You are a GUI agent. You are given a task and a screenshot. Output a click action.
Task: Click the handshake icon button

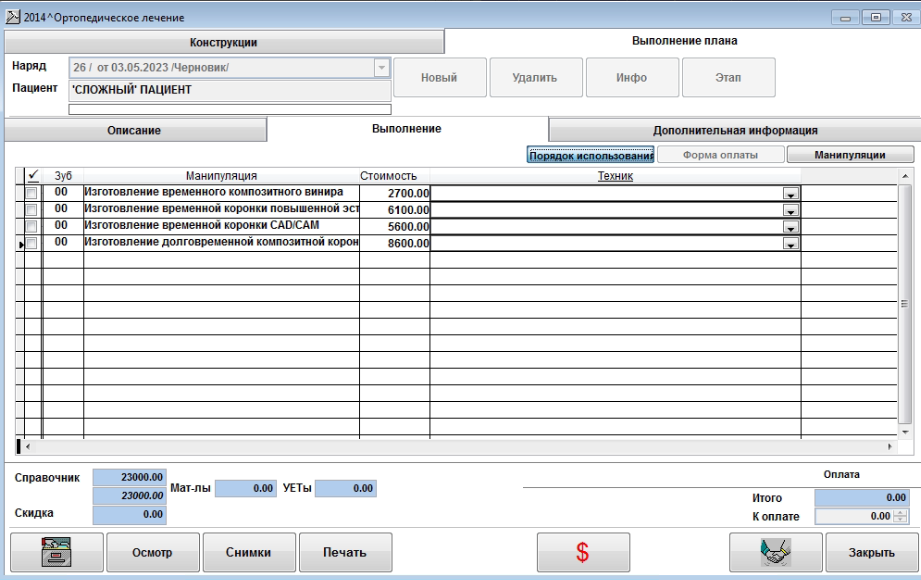[x=774, y=552]
